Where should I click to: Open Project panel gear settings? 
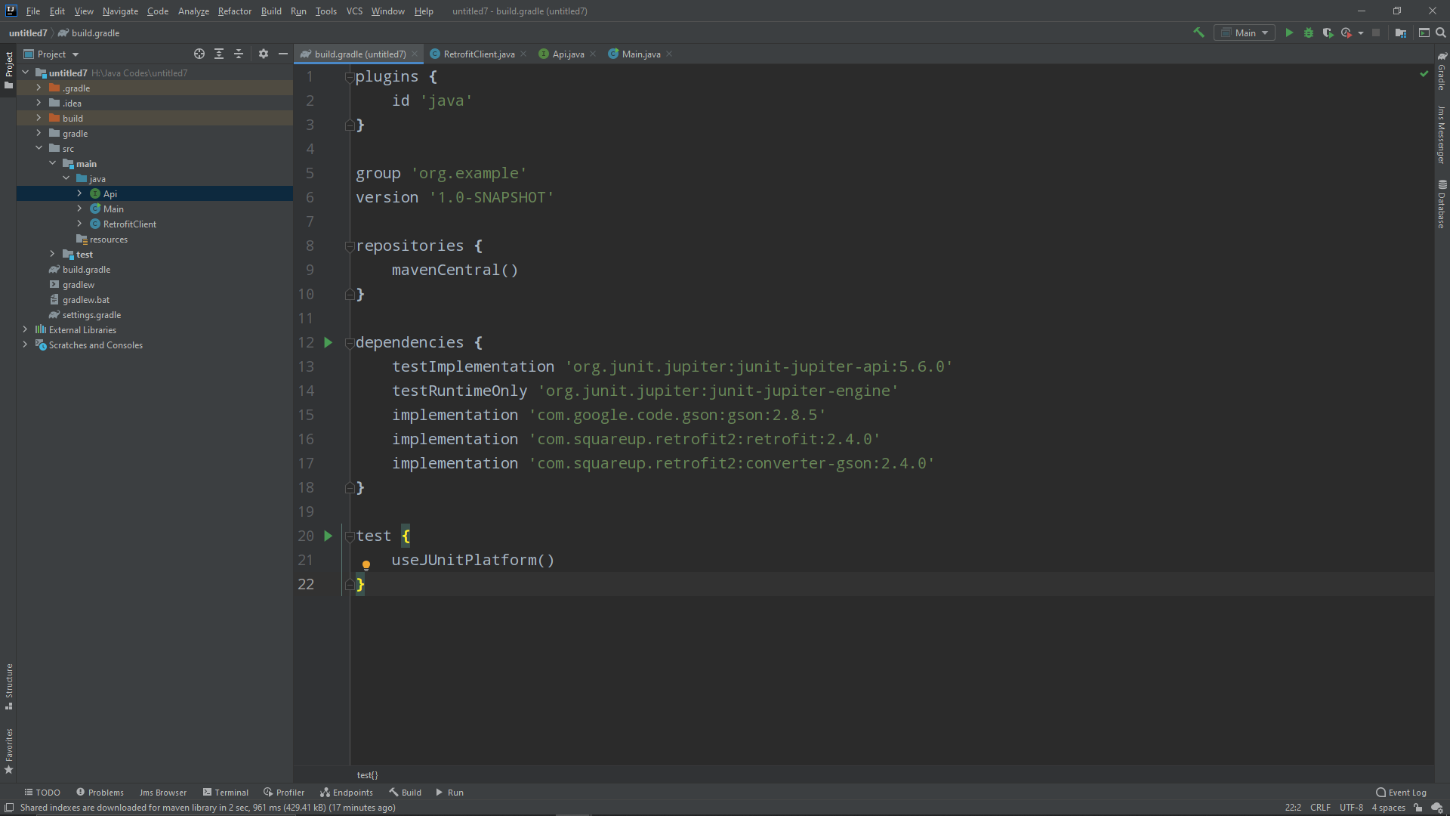click(x=264, y=54)
